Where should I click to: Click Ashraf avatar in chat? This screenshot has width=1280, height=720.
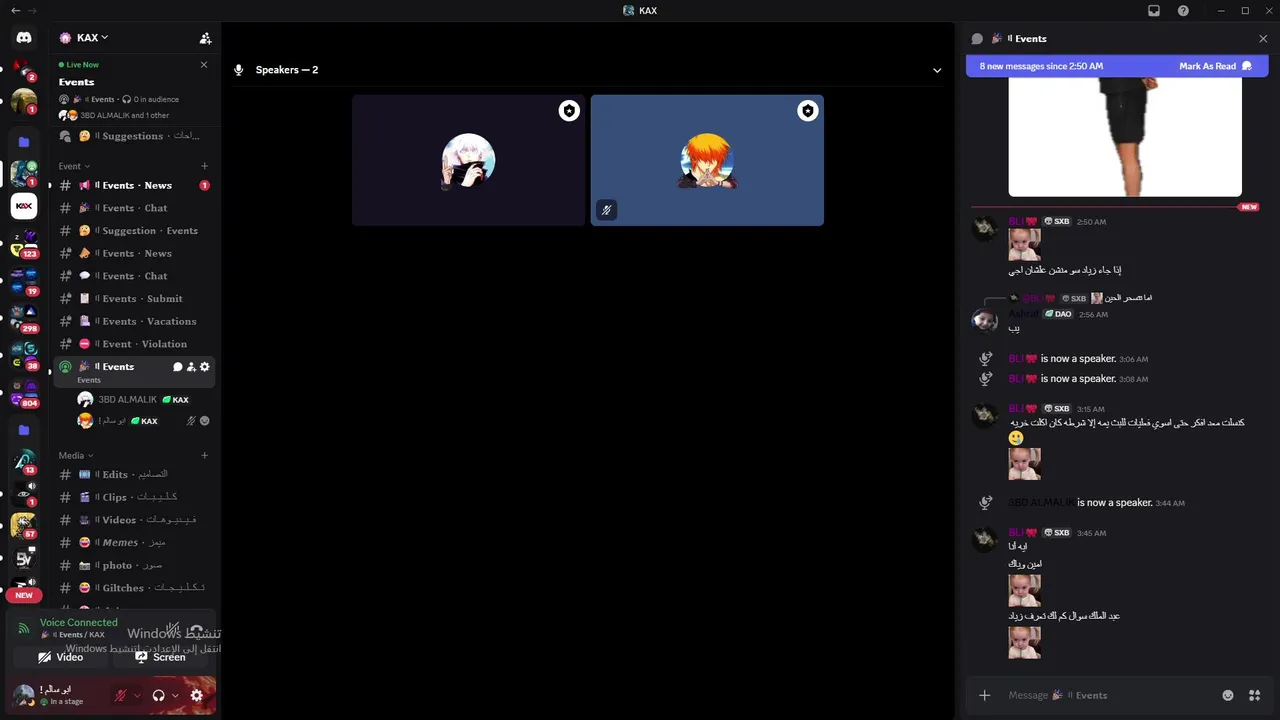click(x=985, y=320)
